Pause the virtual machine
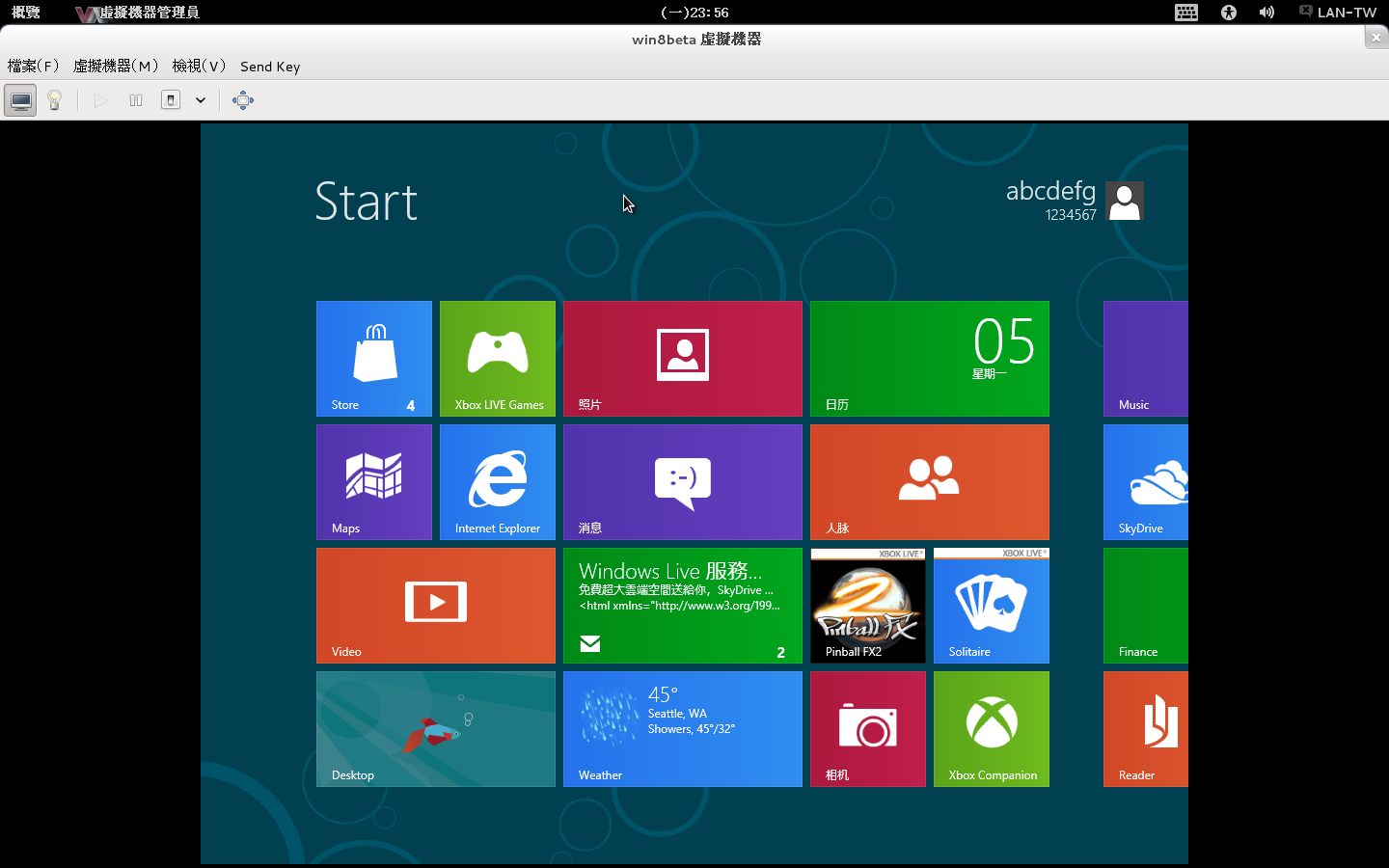 coord(136,100)
